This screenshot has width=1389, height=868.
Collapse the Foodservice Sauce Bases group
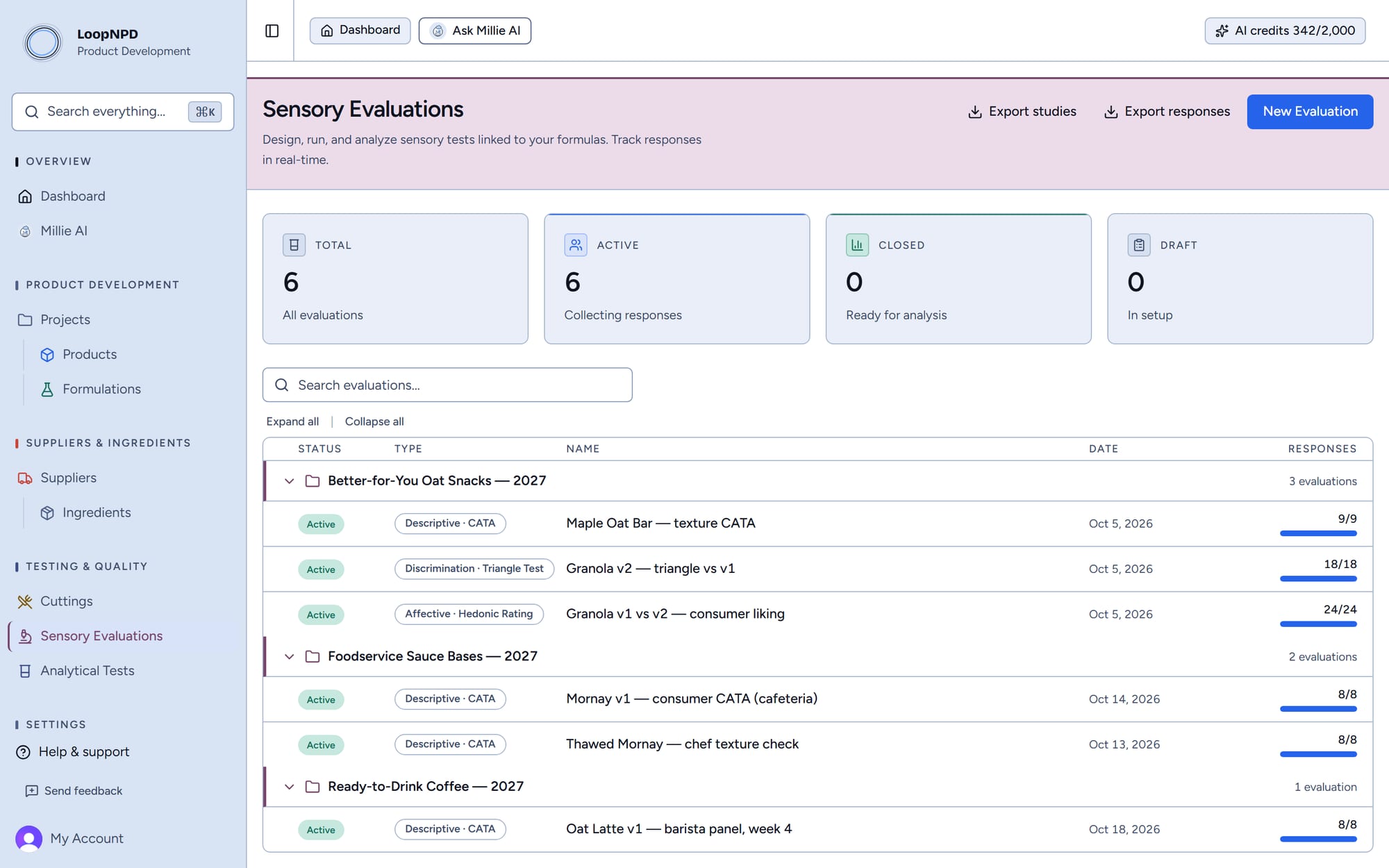pos(290,656)
